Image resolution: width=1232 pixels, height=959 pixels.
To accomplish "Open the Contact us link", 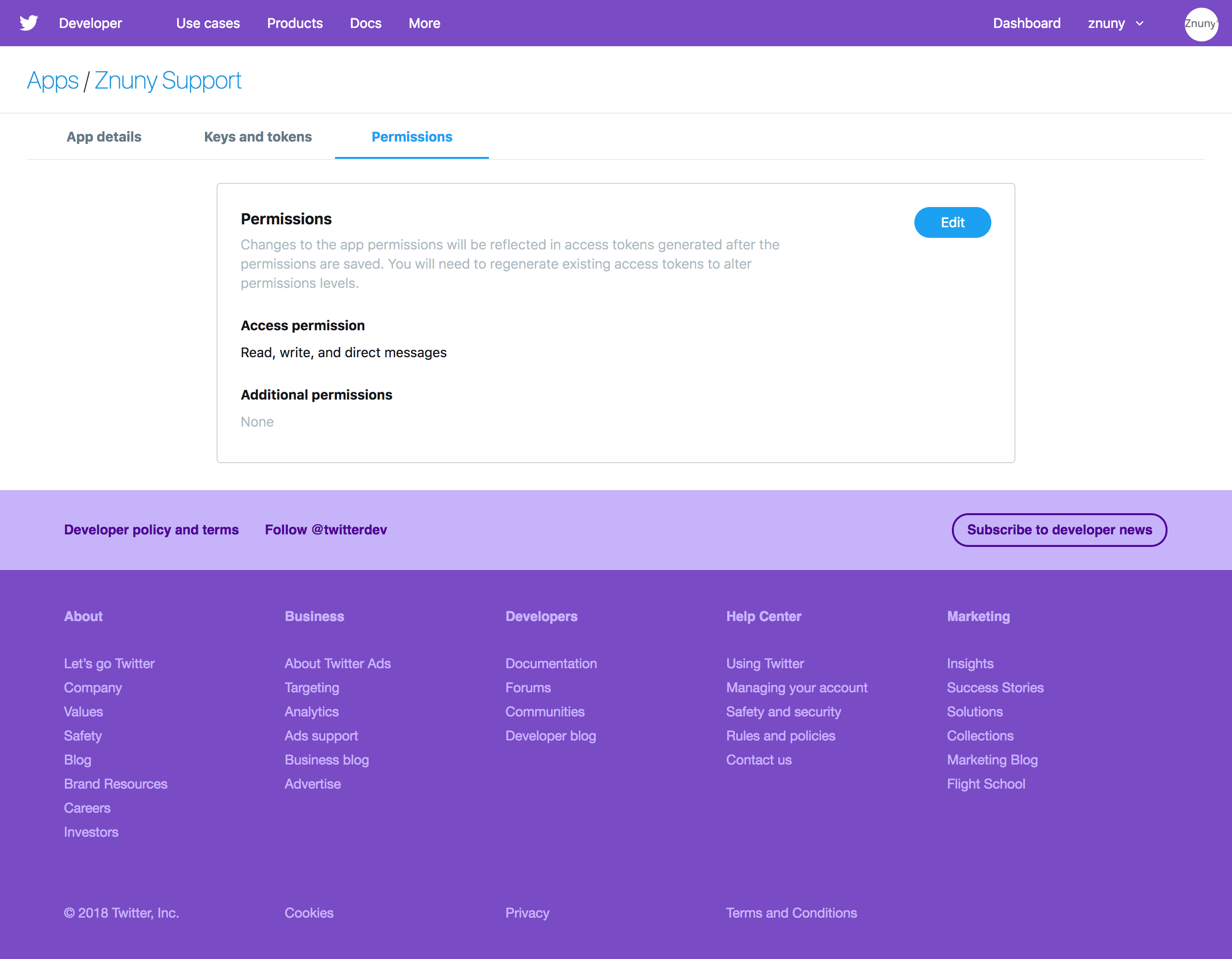I will click(759, 760).
